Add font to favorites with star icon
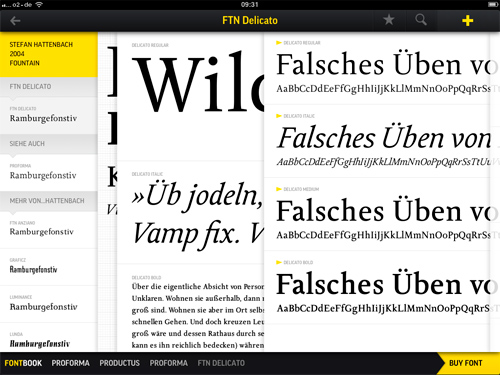 click(389, 20)
